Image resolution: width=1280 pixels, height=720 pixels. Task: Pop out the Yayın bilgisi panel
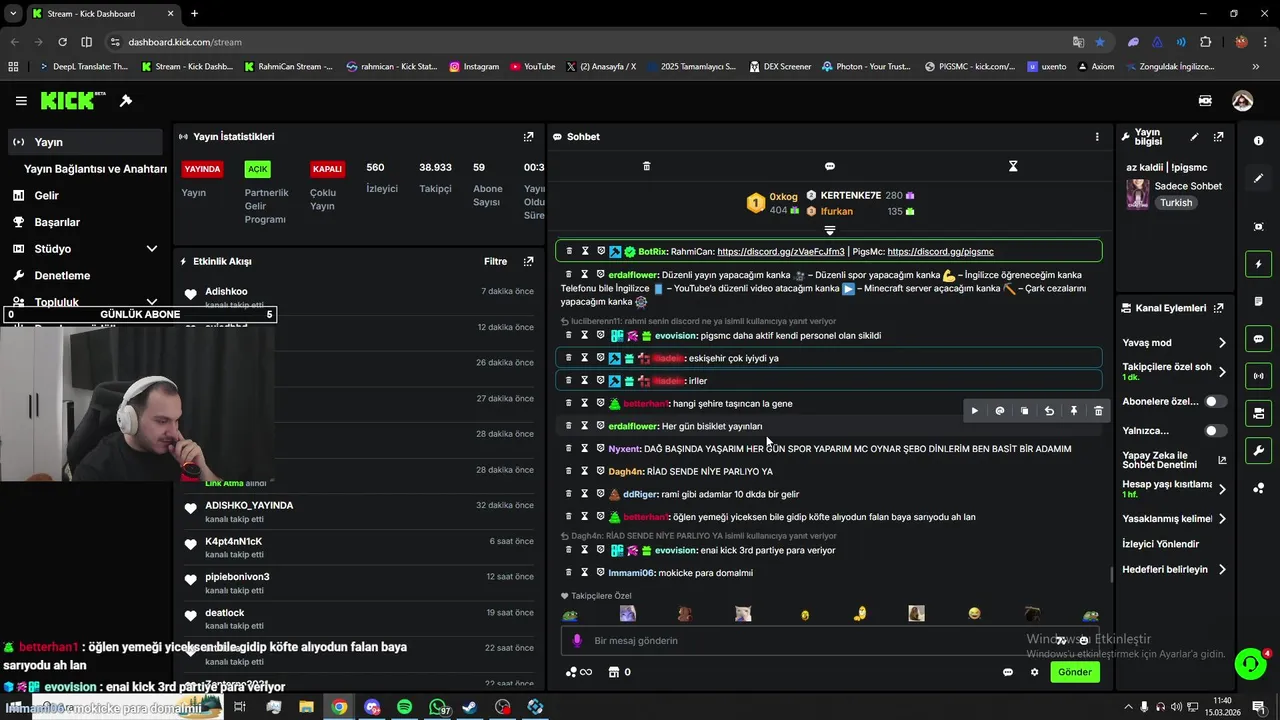click(x=1218, y=137)
